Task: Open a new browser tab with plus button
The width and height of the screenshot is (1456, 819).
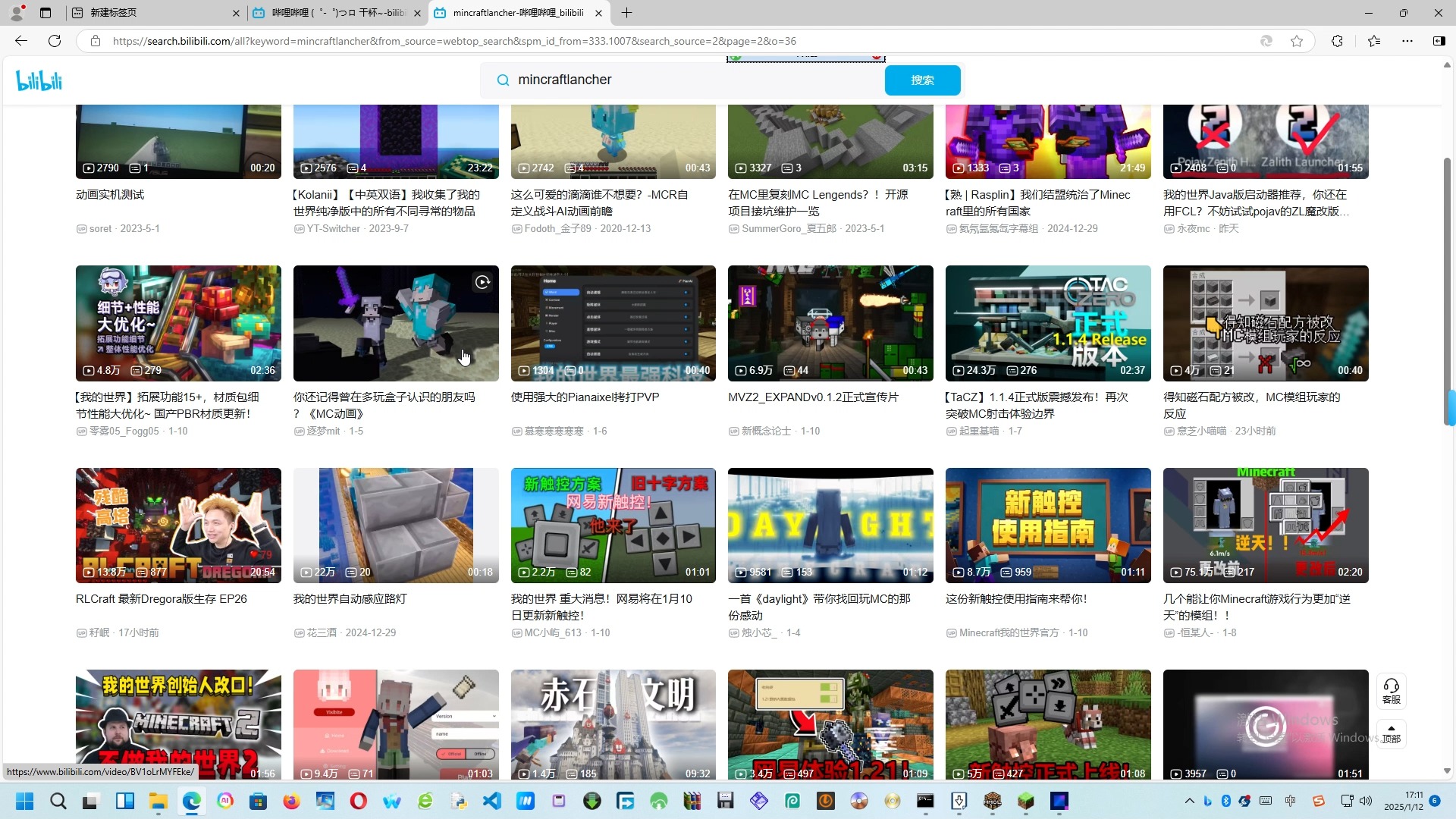Action: [626, 13]
